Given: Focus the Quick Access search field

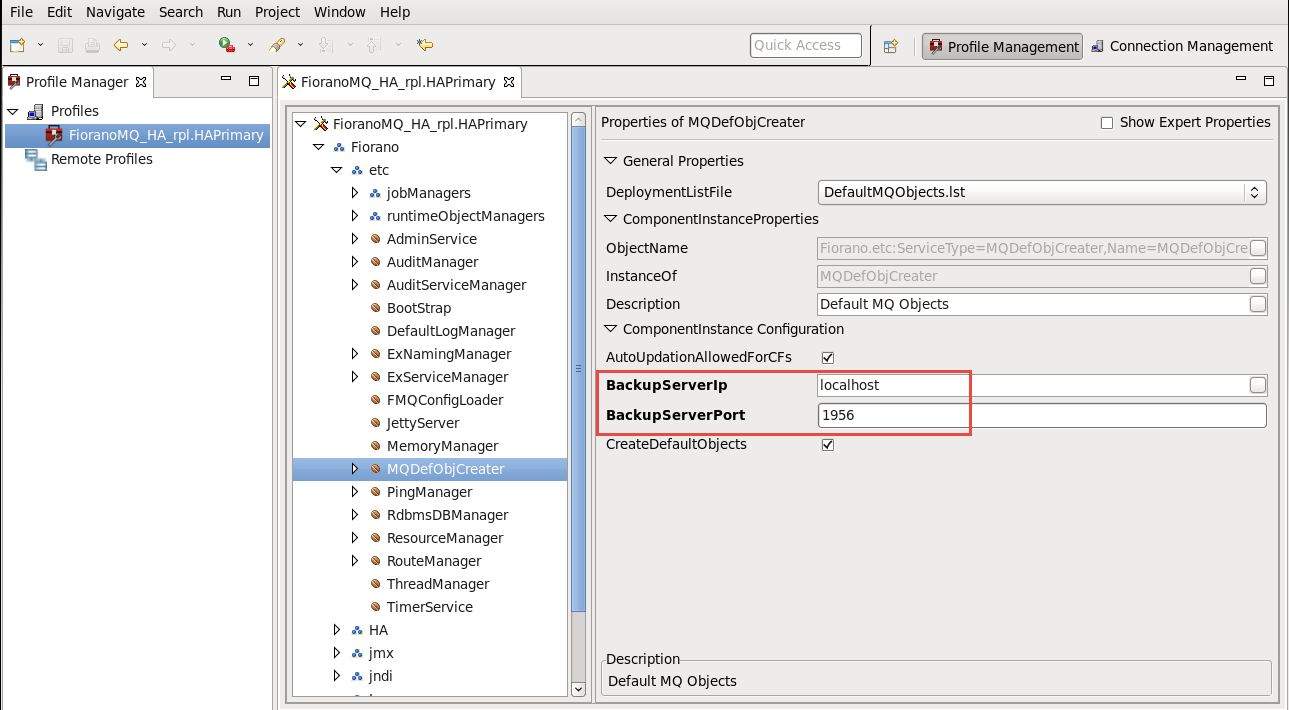Looking at the screenshot, I should pos(806,45).
